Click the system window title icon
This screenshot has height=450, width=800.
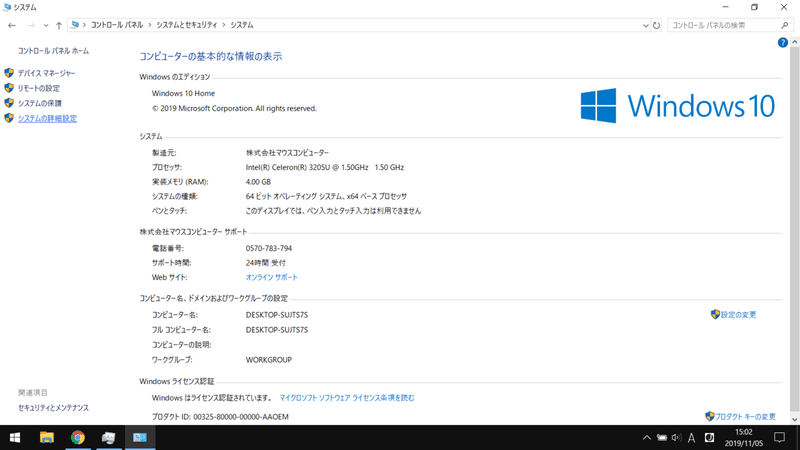pyautogui.click(x=7, y=7)
